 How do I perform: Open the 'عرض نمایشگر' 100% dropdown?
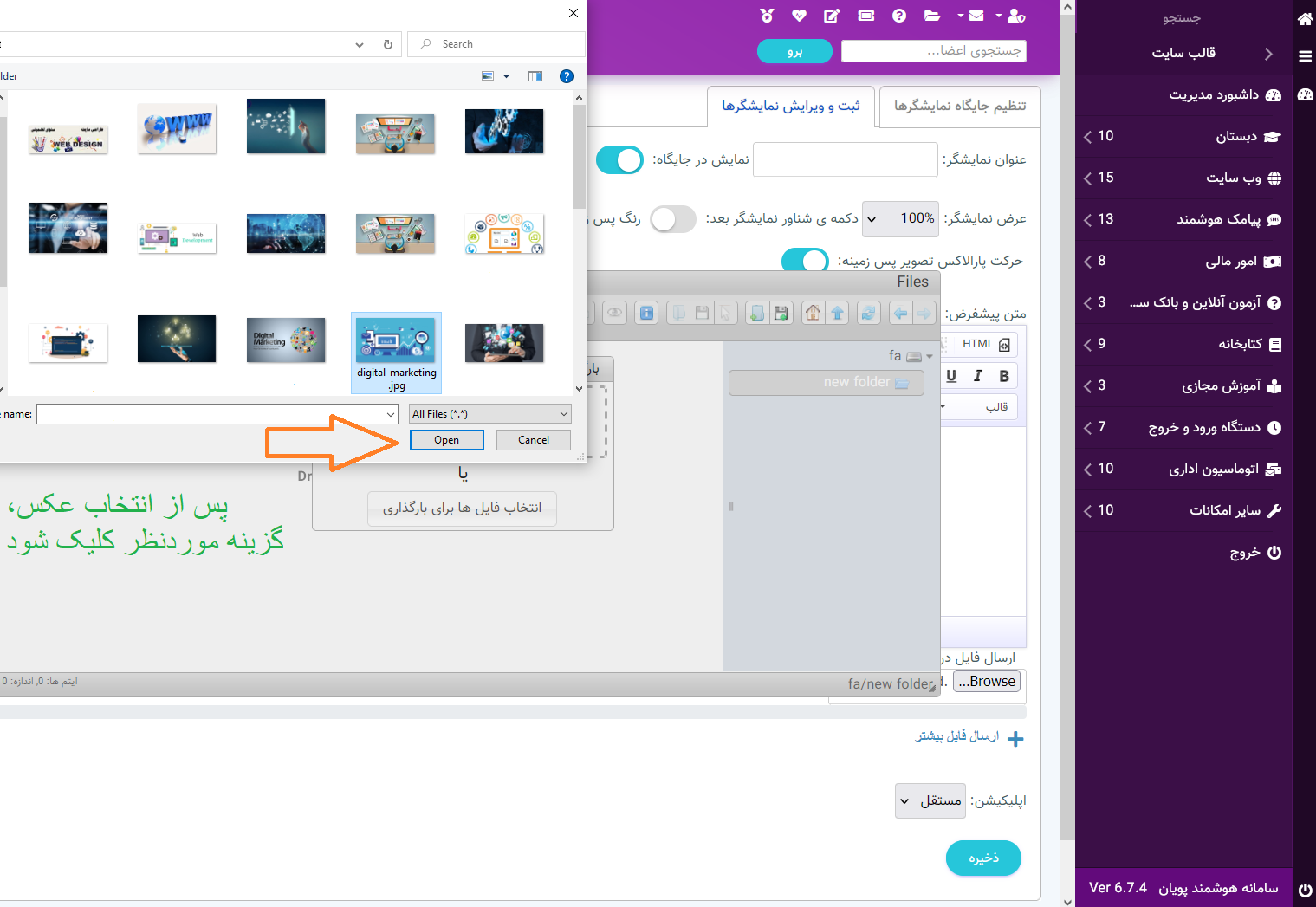point(900,219)
